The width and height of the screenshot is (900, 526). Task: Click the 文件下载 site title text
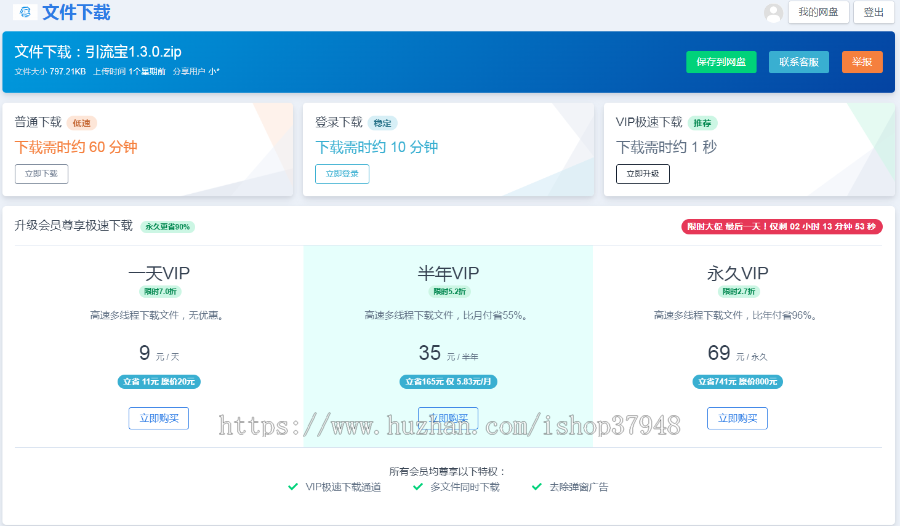pyautogui.click(x=76, y=12)
